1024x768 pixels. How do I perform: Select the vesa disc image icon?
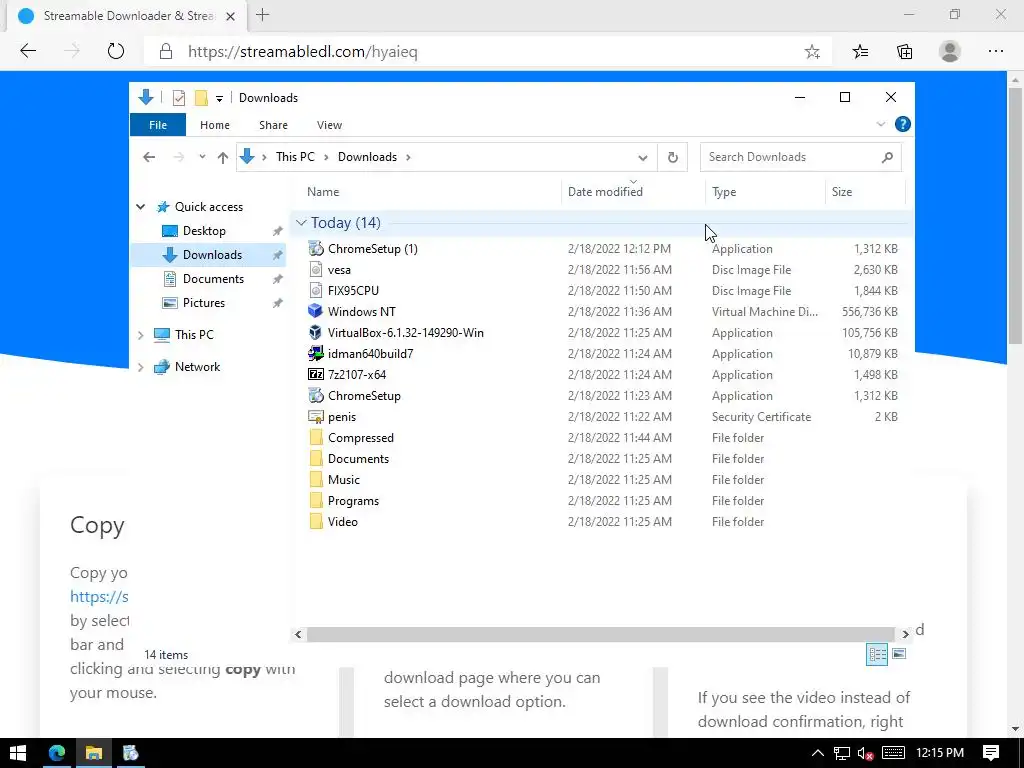click(316, 270)
